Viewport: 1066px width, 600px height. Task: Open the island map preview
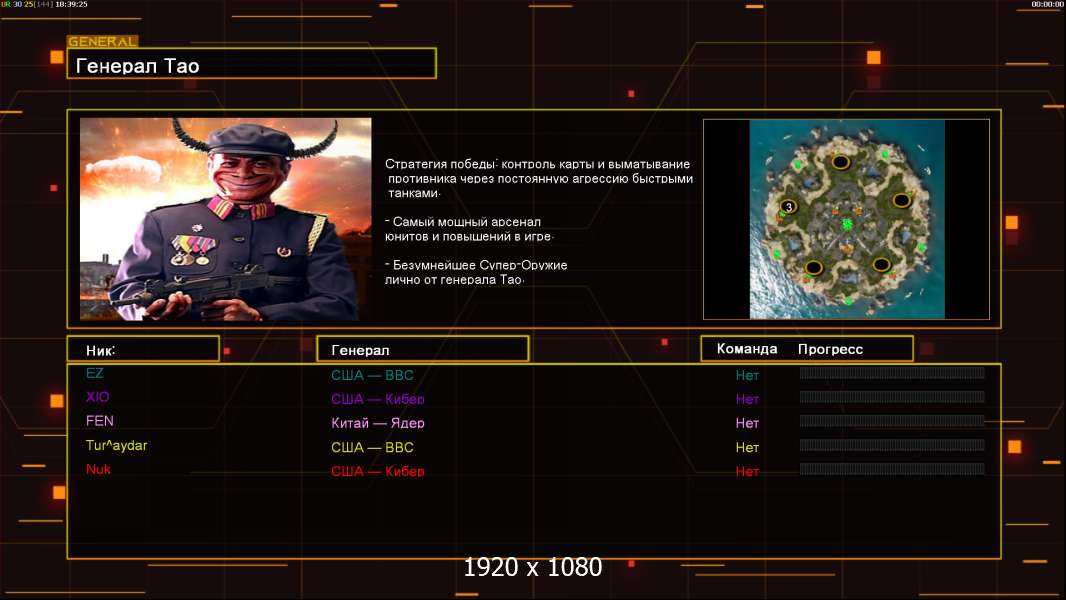click(x=846, y=219)
